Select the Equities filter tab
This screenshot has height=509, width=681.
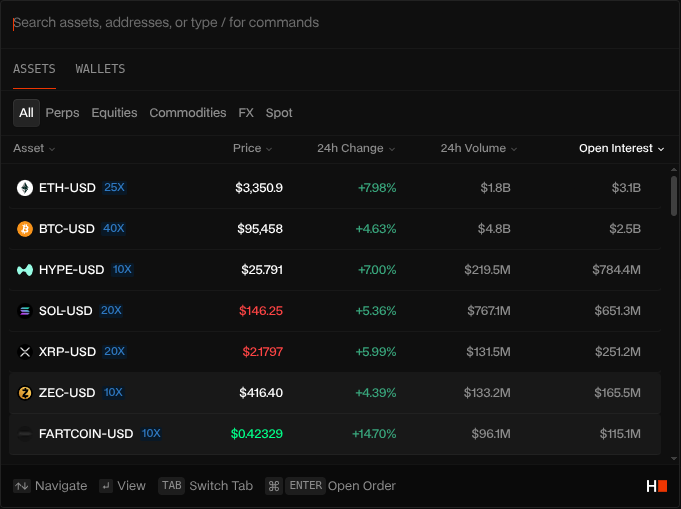click(x=114, y=113)
